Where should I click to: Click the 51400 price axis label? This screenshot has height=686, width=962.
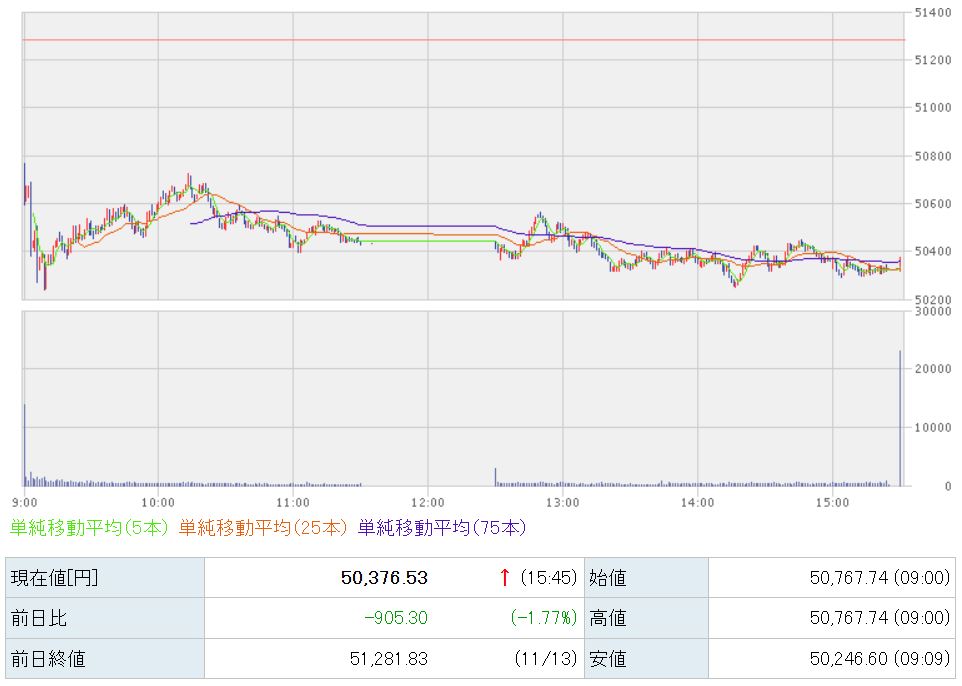coord(932,12)
